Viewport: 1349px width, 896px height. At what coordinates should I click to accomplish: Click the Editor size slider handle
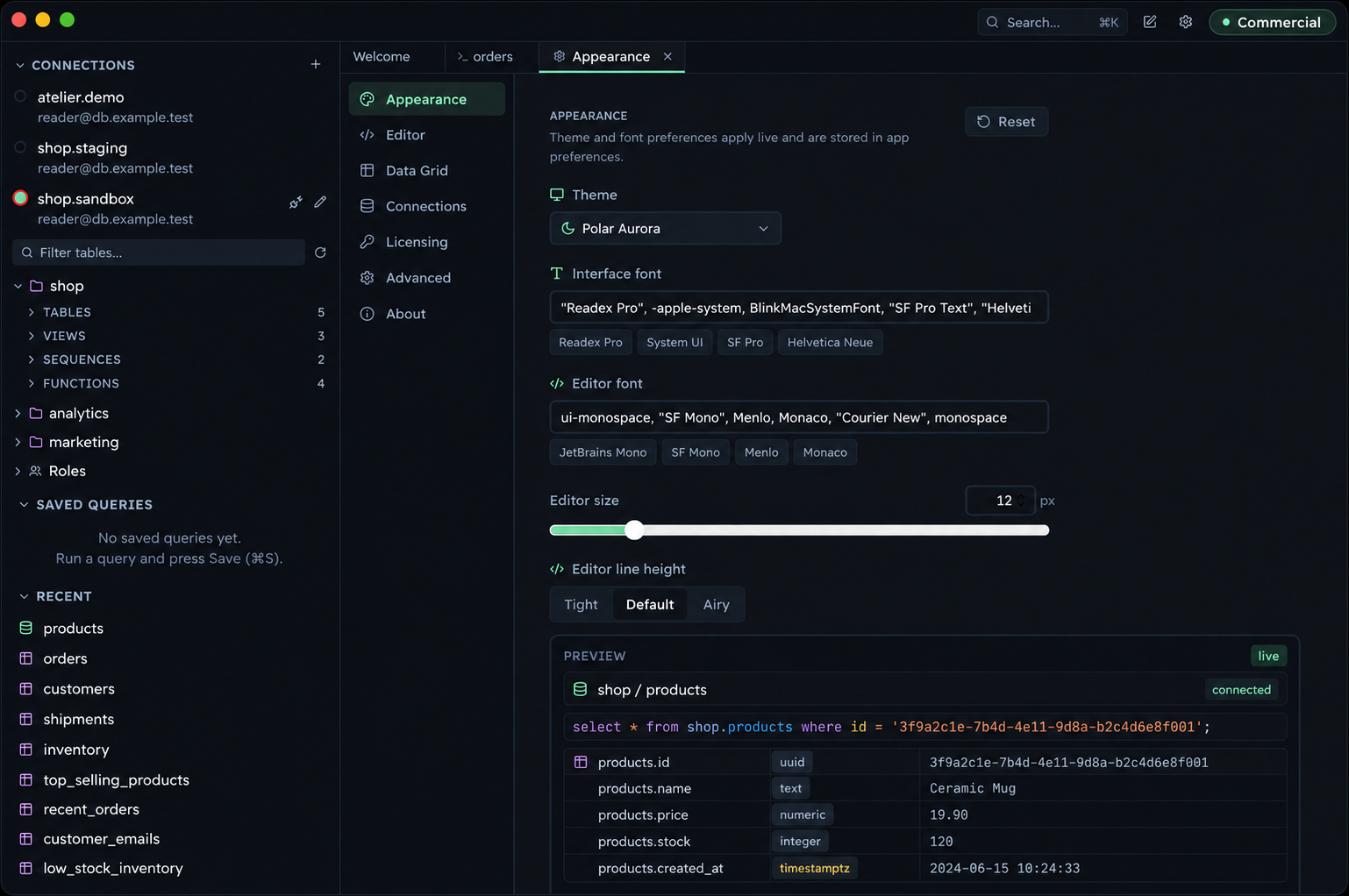[634, 530]
